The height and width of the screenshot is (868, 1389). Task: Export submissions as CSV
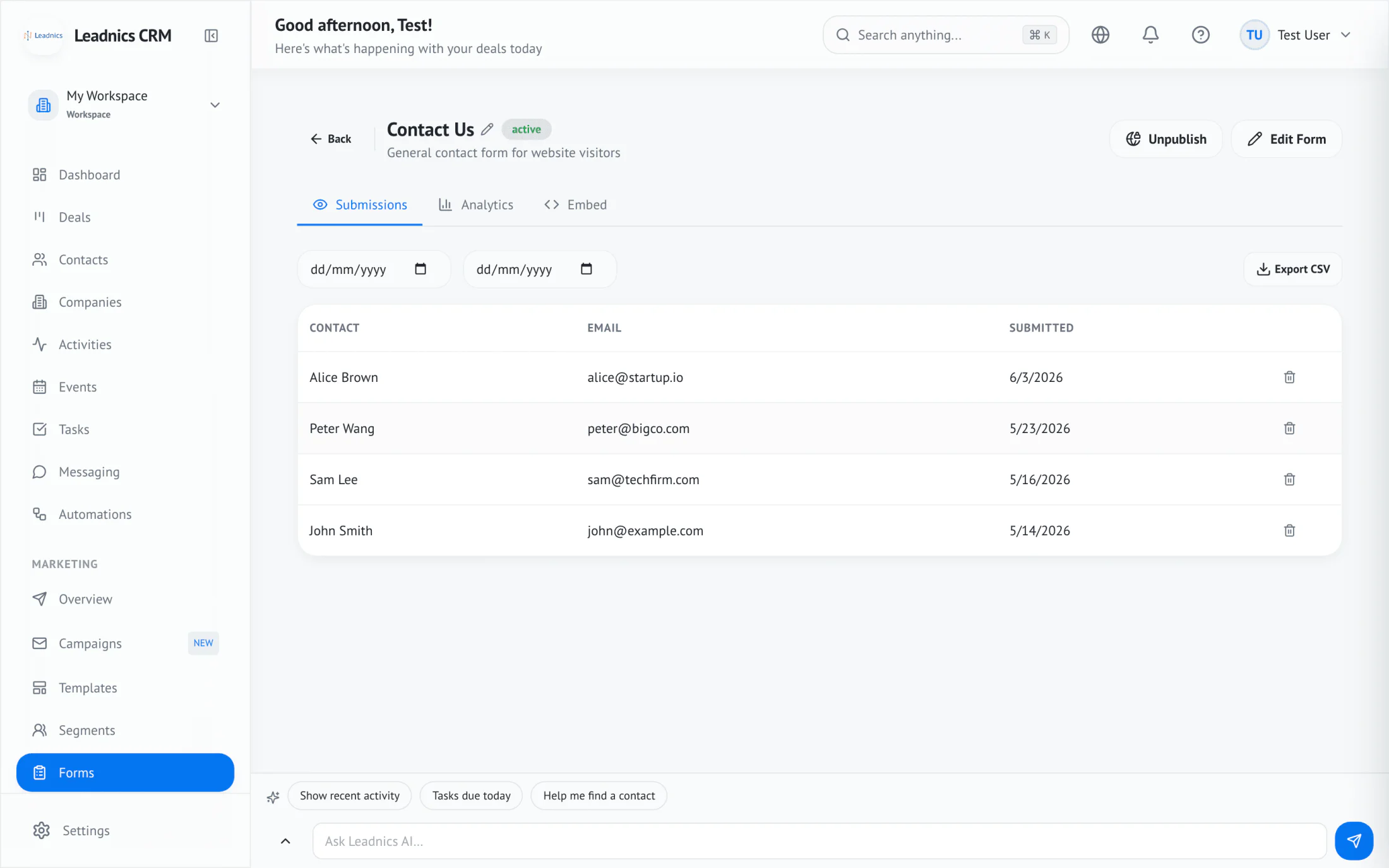[1293, 269]
